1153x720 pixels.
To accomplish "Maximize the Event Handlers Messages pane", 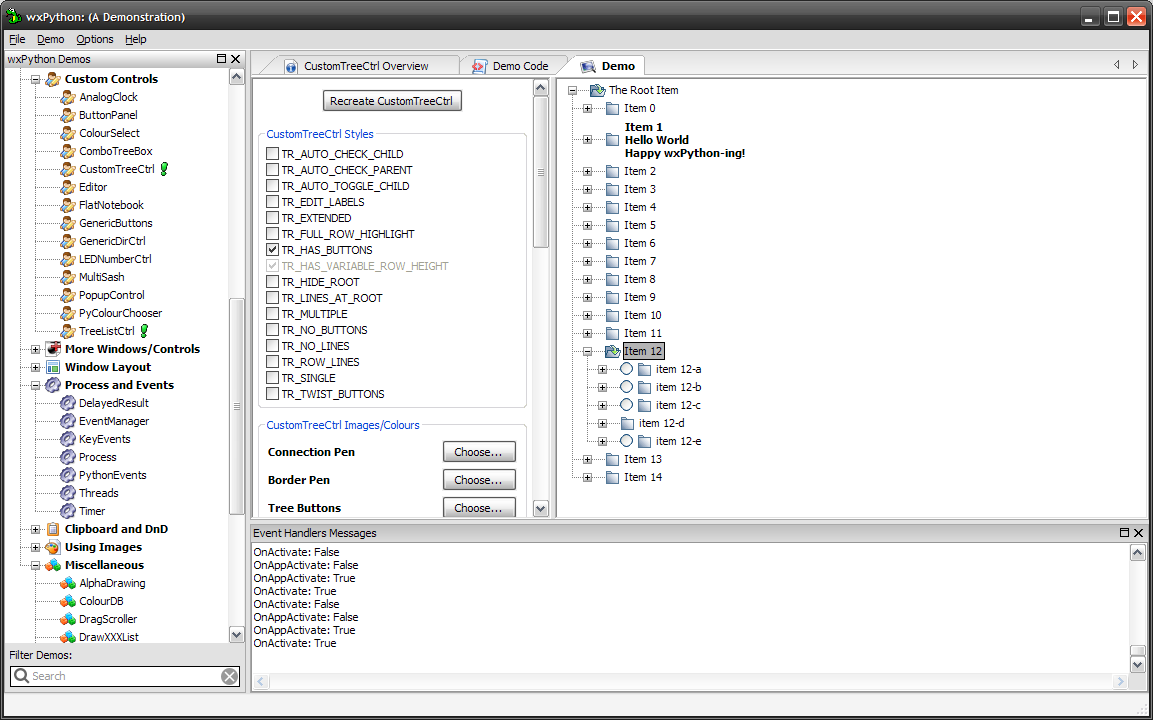I will [x=1124, y=533].
